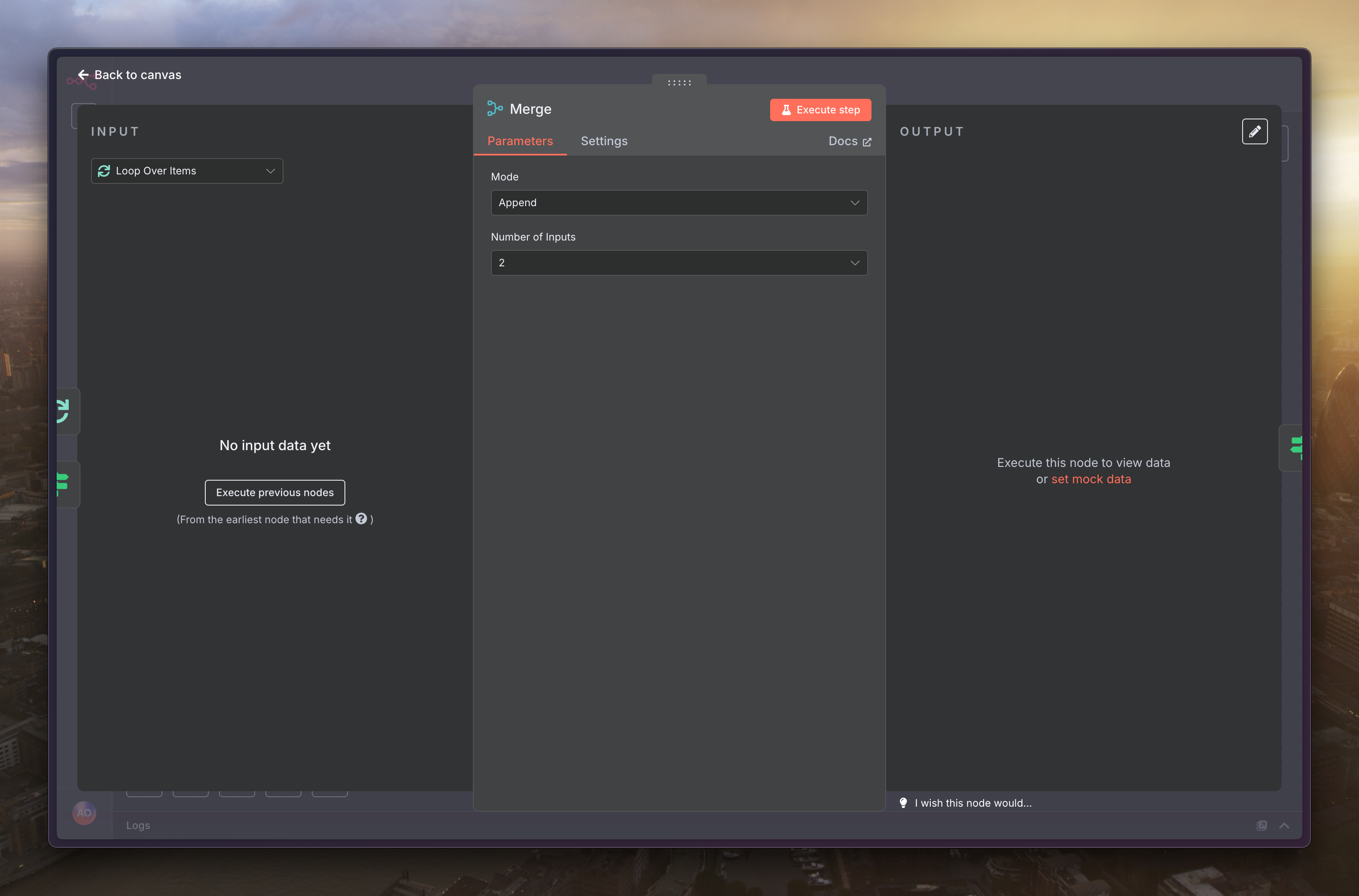Click the set mock data link
The height and width of the screenshot is (896, 1359).
pos(1091,479)
